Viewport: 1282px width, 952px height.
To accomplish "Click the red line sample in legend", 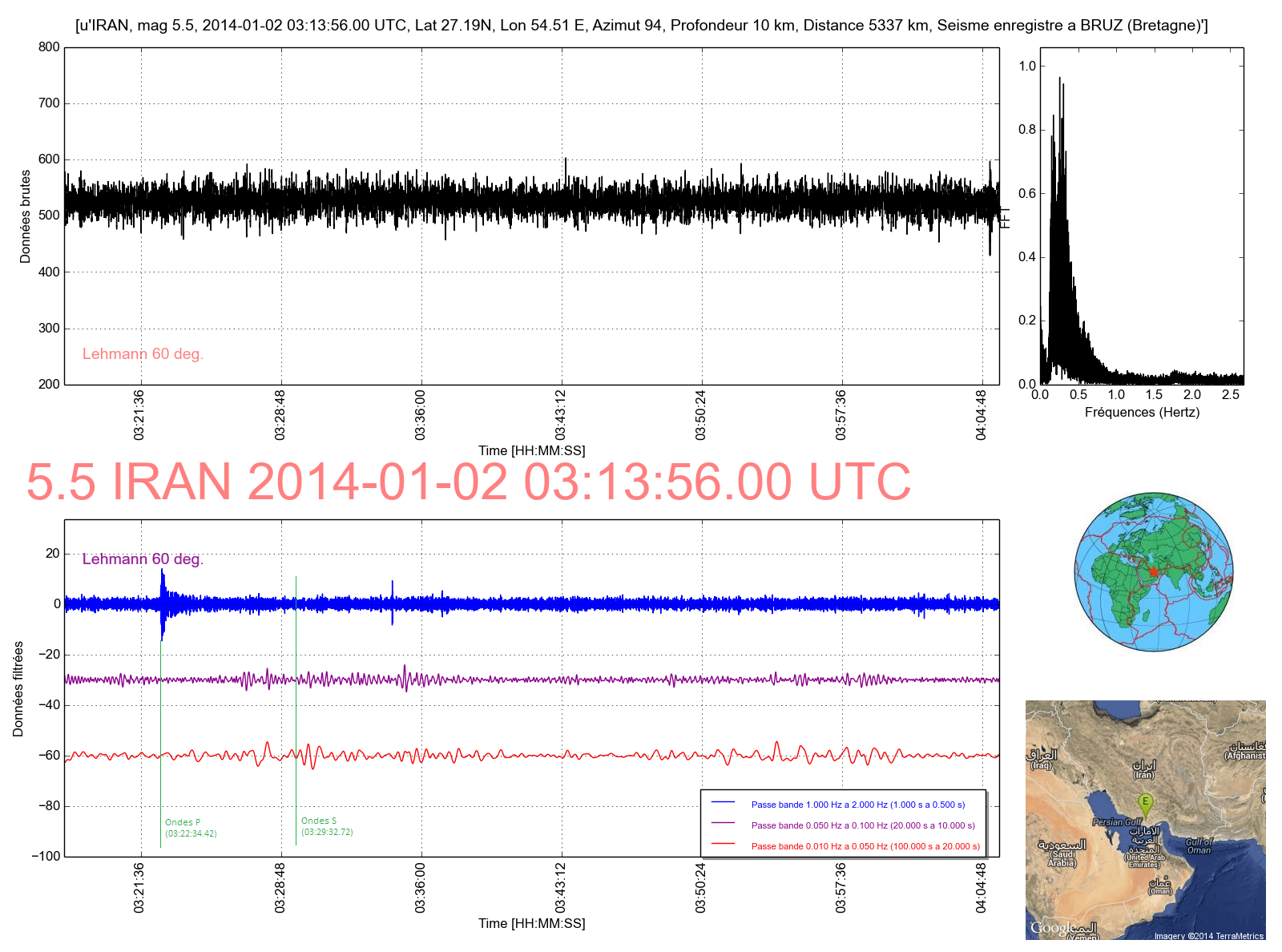I will click(723, 844).
